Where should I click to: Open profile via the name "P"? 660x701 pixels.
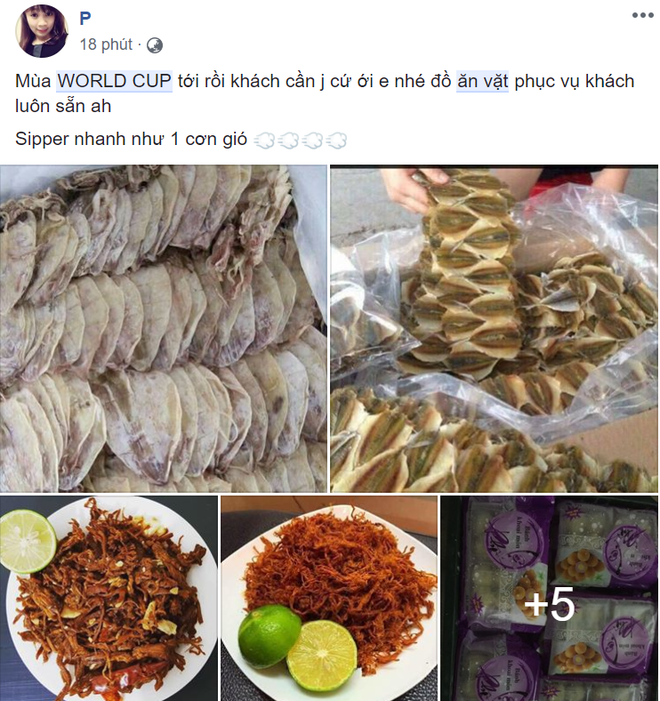coord(85,18)
